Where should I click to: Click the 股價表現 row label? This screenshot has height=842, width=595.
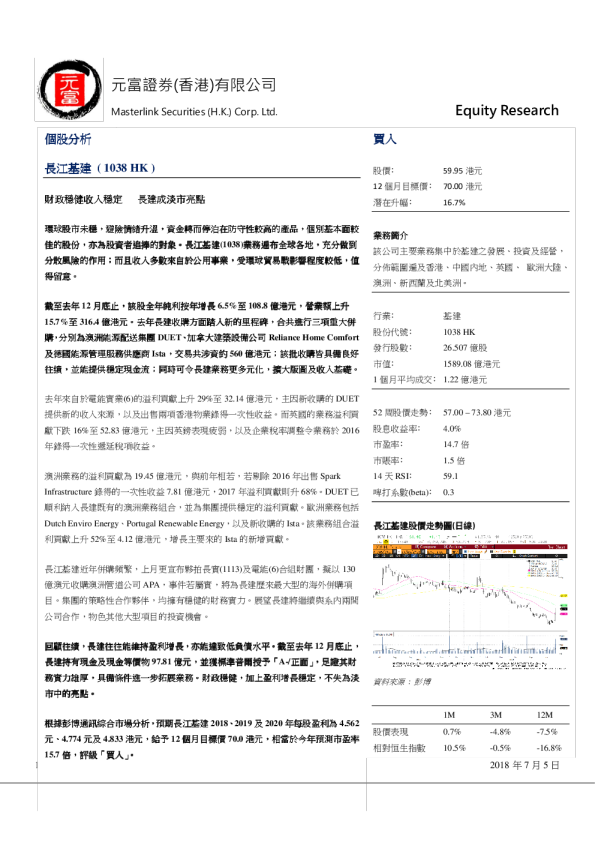coord(390,731)
